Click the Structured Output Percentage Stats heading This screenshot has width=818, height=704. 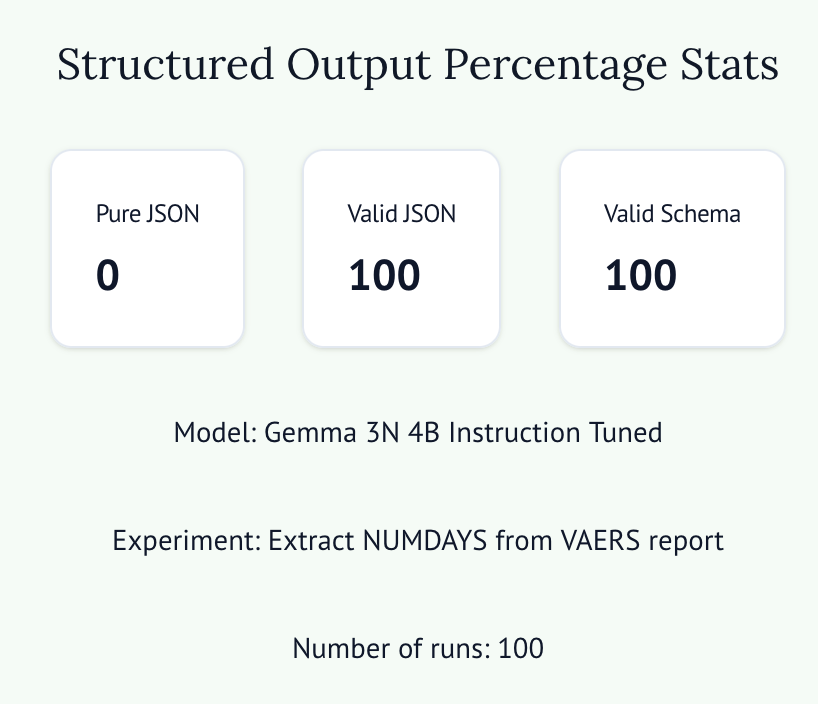tap(417, 65)
